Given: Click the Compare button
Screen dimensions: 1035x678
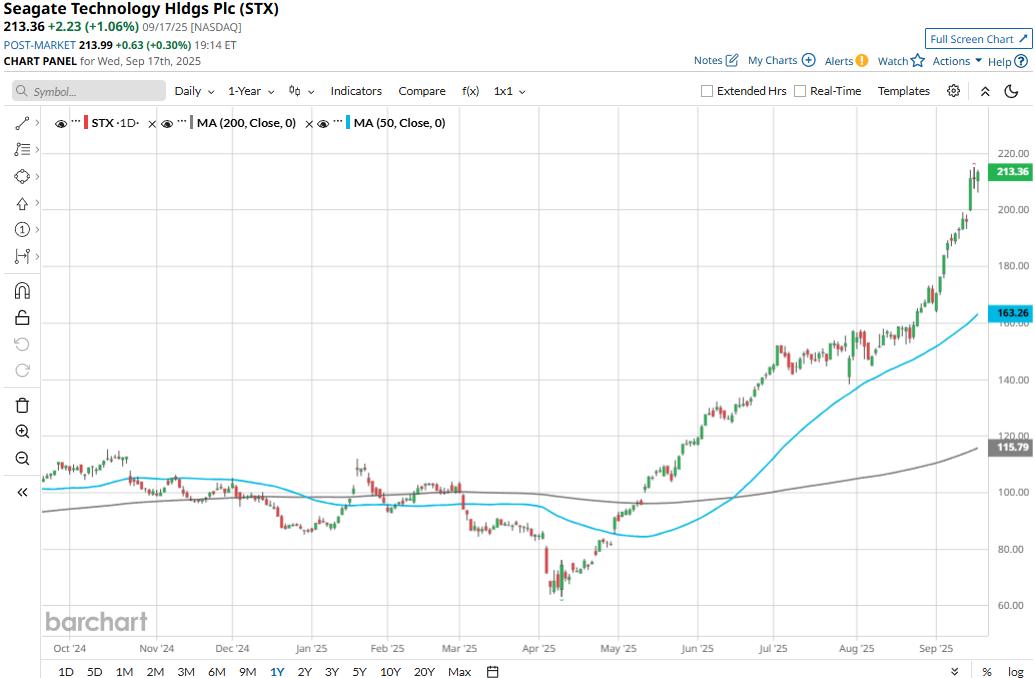Looking at the screenshot, I should coord(422,91).
